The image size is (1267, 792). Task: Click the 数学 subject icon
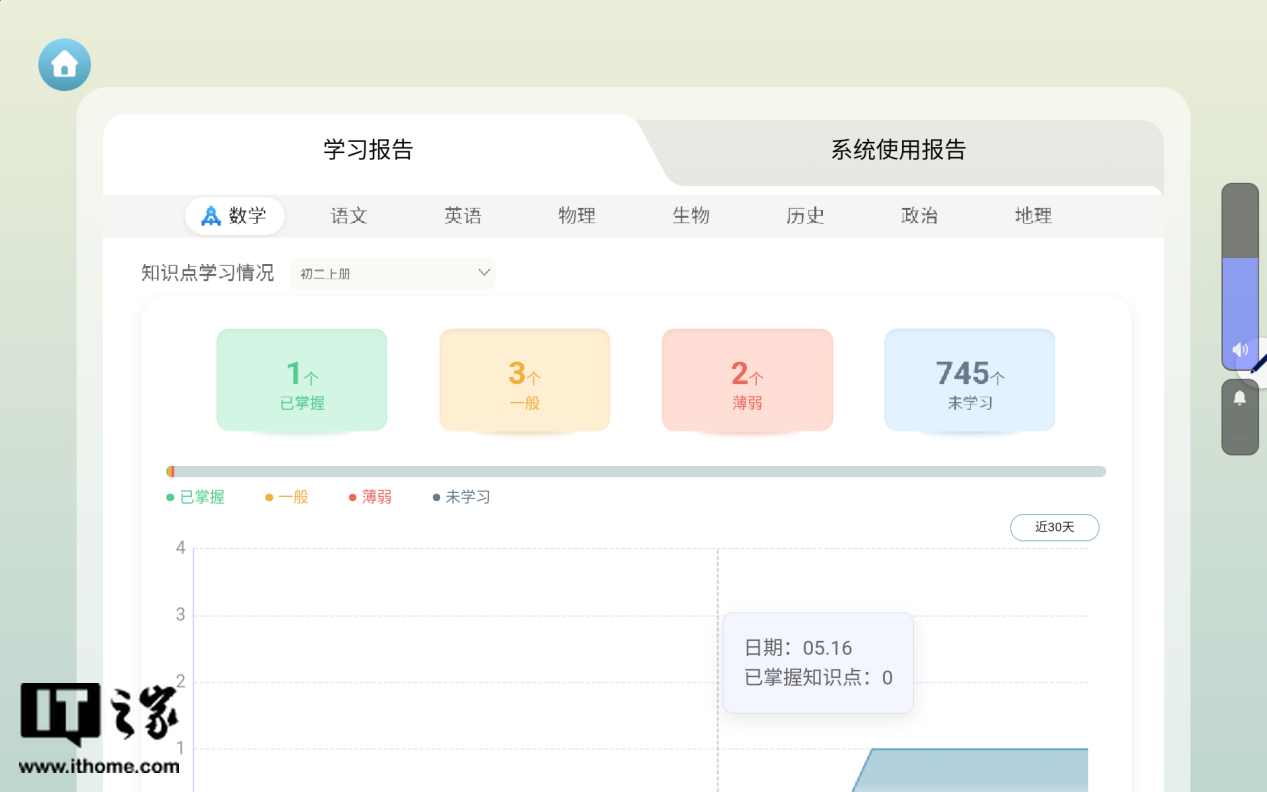click(x=211, y=216)
